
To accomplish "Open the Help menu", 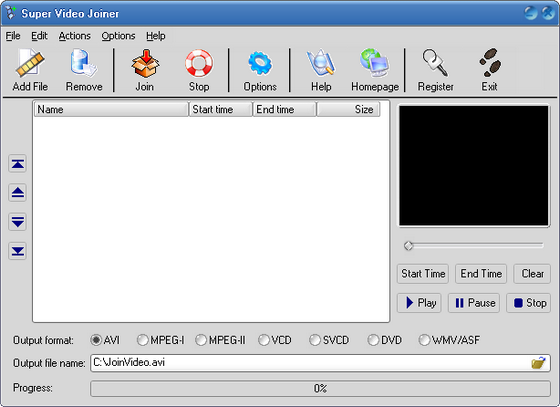I will 156,36.
